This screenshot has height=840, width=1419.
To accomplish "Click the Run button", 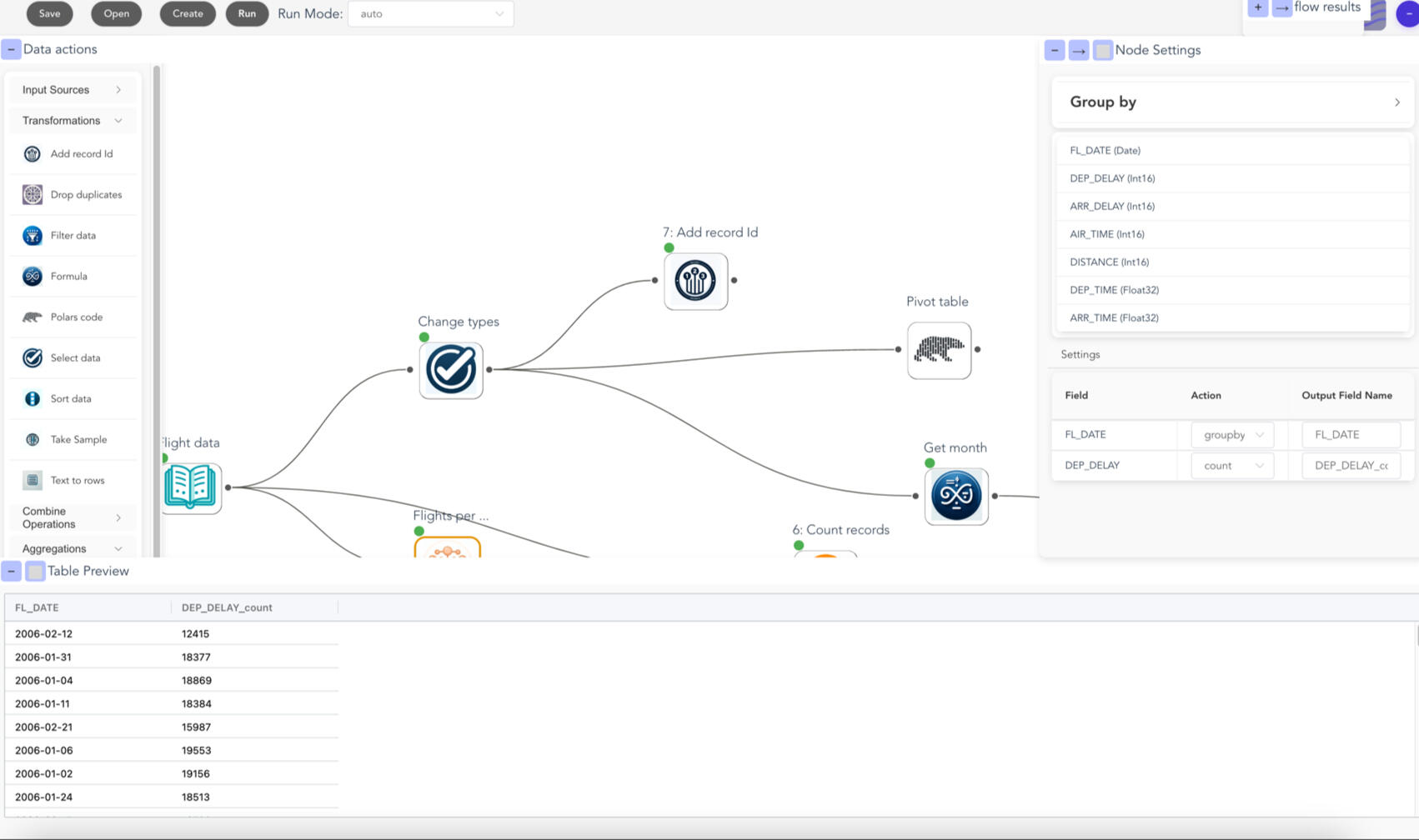I will [x=247, y=14].
